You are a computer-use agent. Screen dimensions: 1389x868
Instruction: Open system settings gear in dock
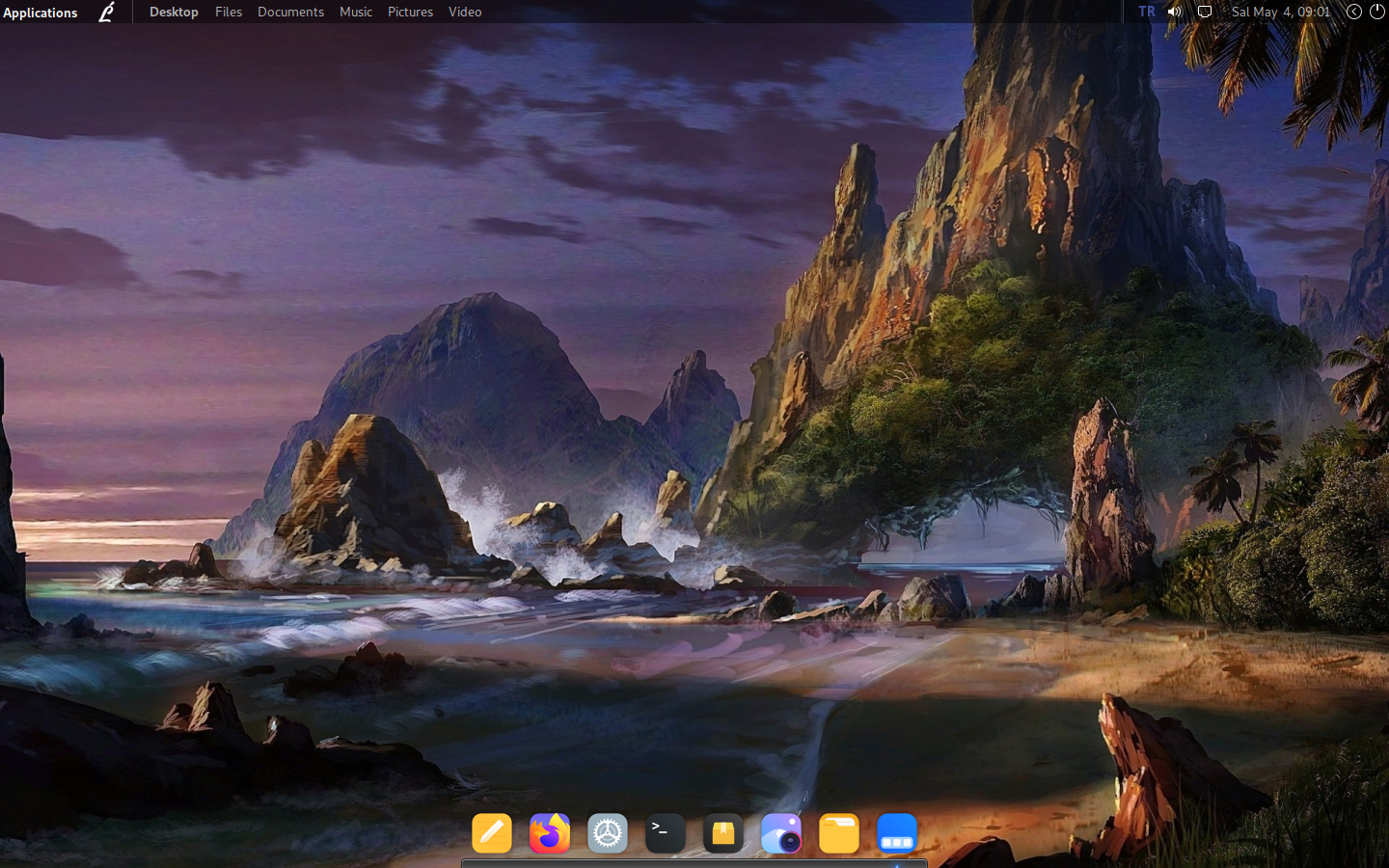pos(608,833)
